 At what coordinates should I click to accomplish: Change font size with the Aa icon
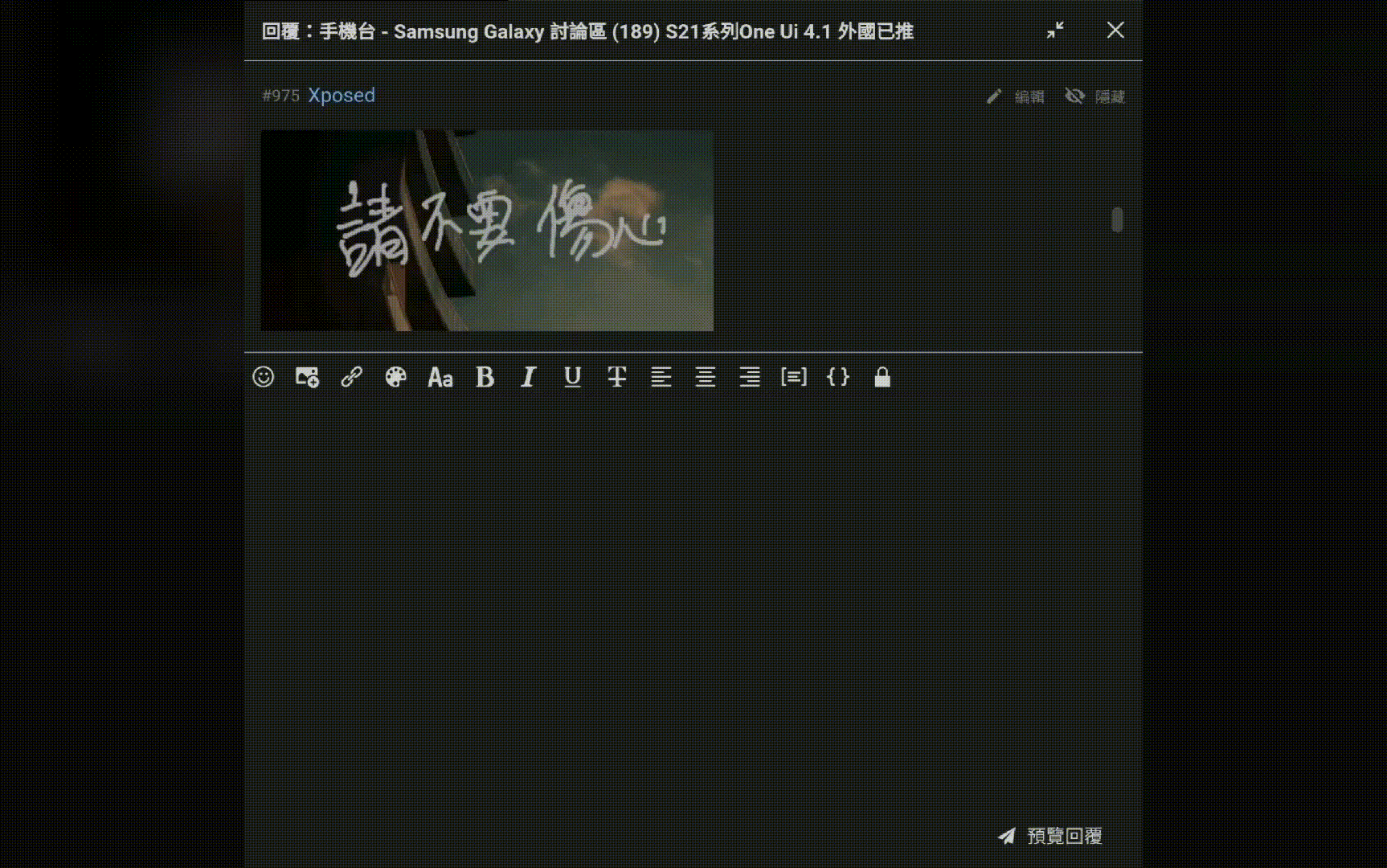coord(440,377)
